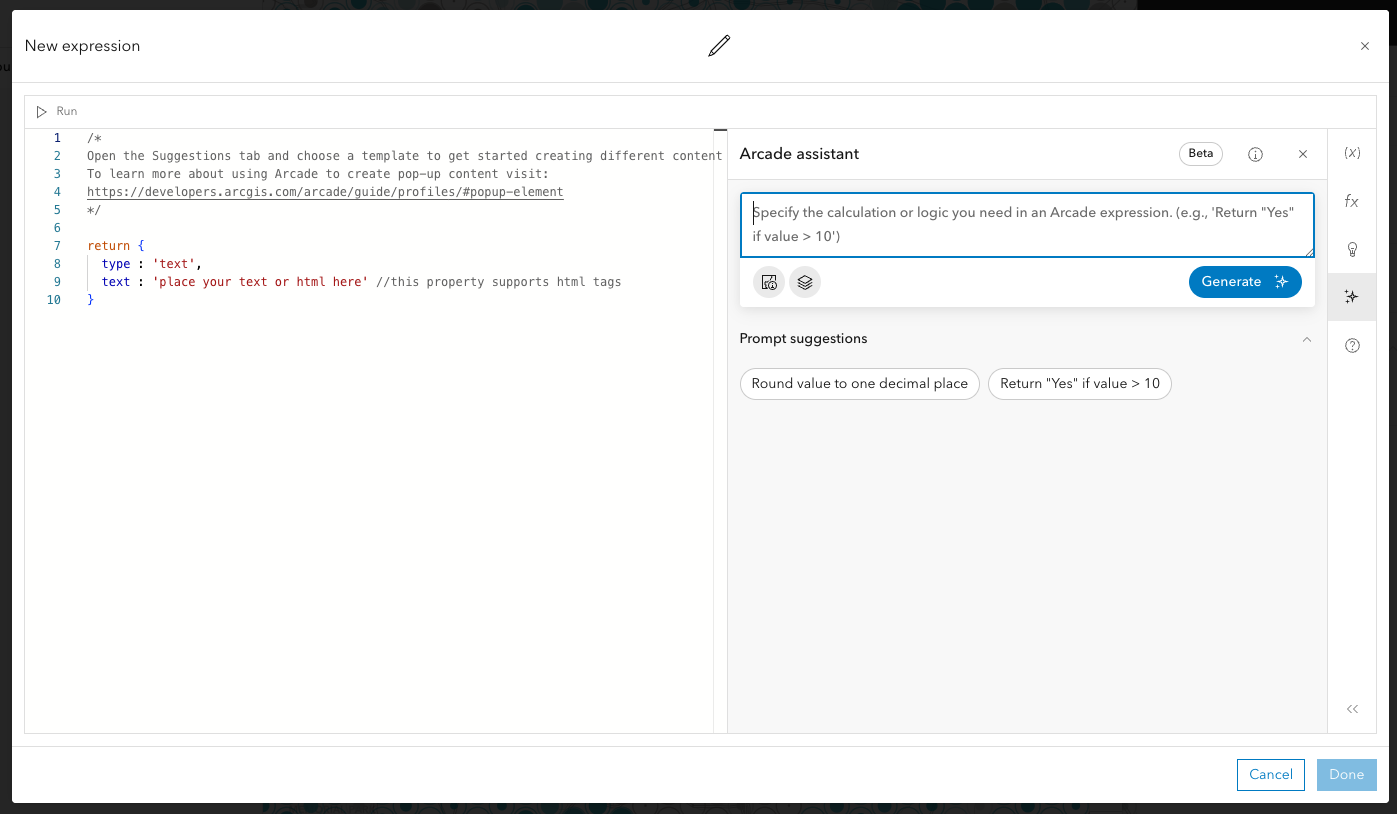Image resolution: width=1397 pixels, height=814 pixels.
Task: Click the Beta badge in assistant header
Action: (x=1200, y=154)
